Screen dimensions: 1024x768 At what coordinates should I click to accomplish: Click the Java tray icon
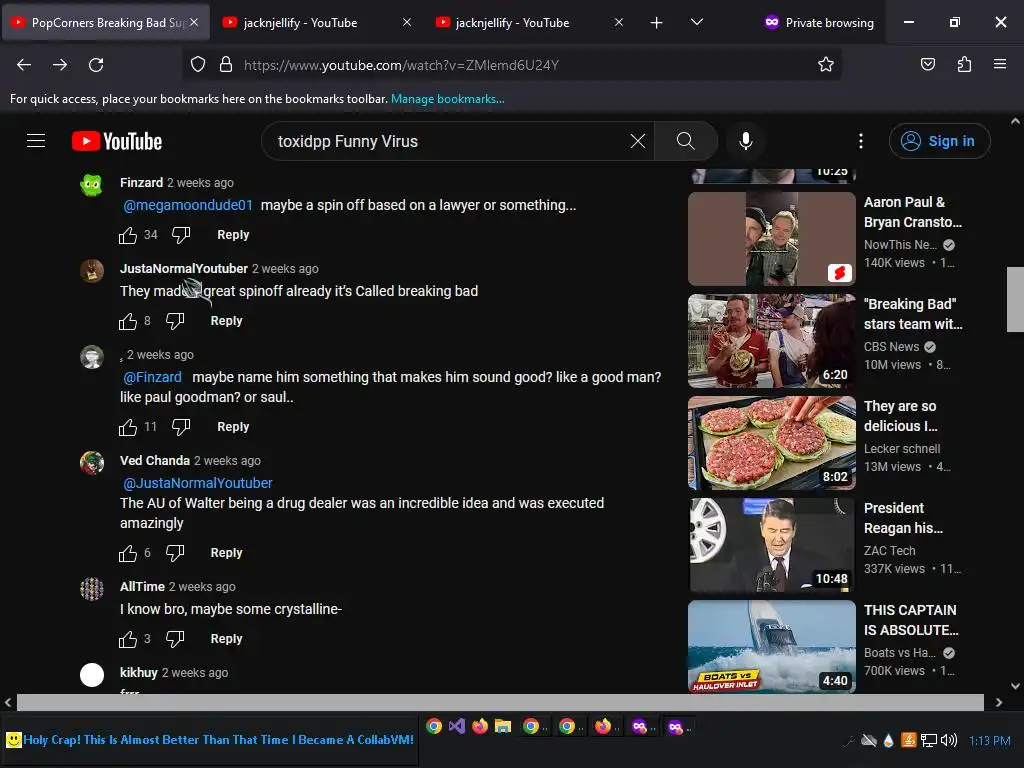pyautogui.click(x=908, y=740)
